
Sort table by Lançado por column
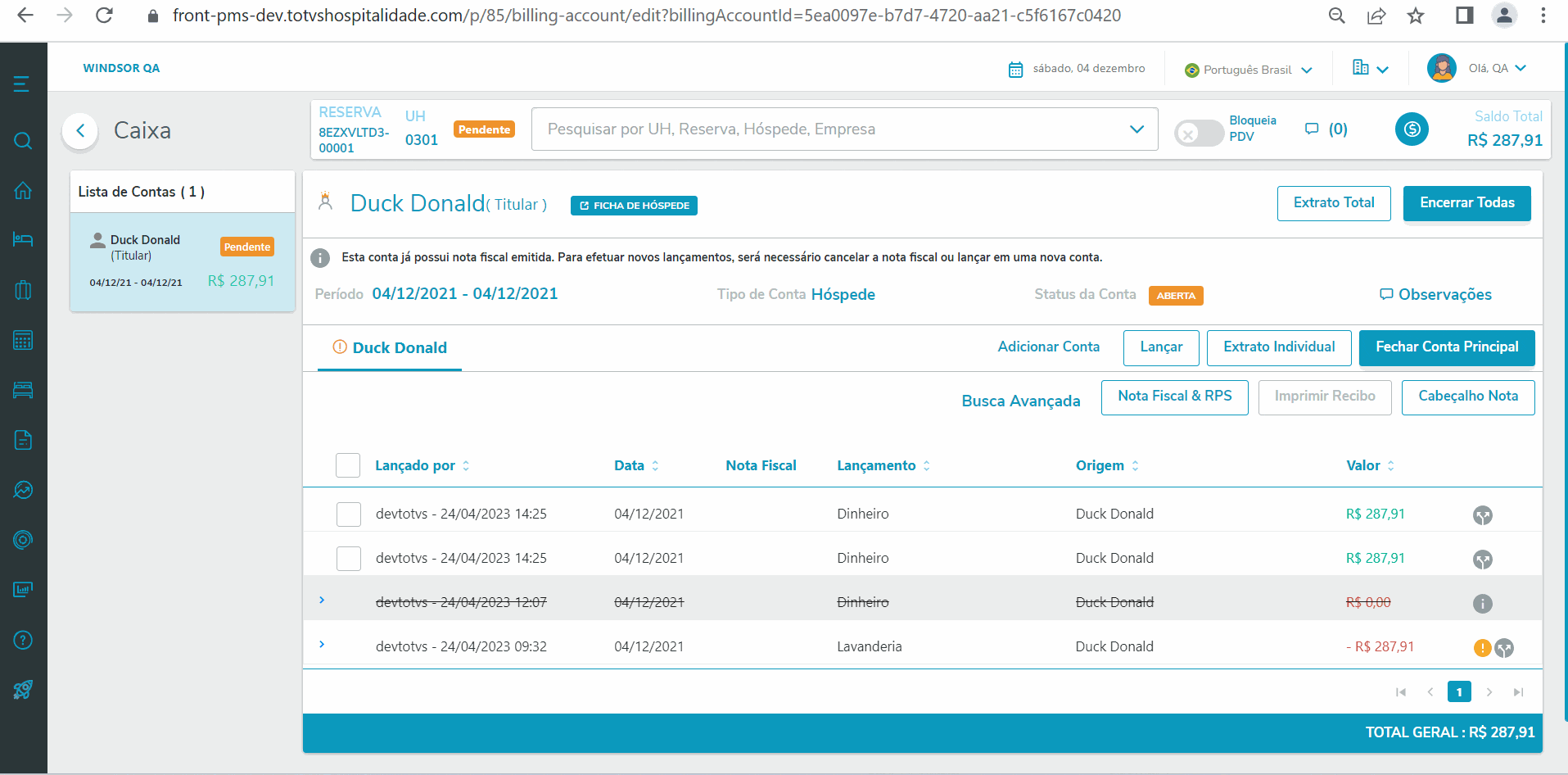pyautogui.click(x=423, y=465)
